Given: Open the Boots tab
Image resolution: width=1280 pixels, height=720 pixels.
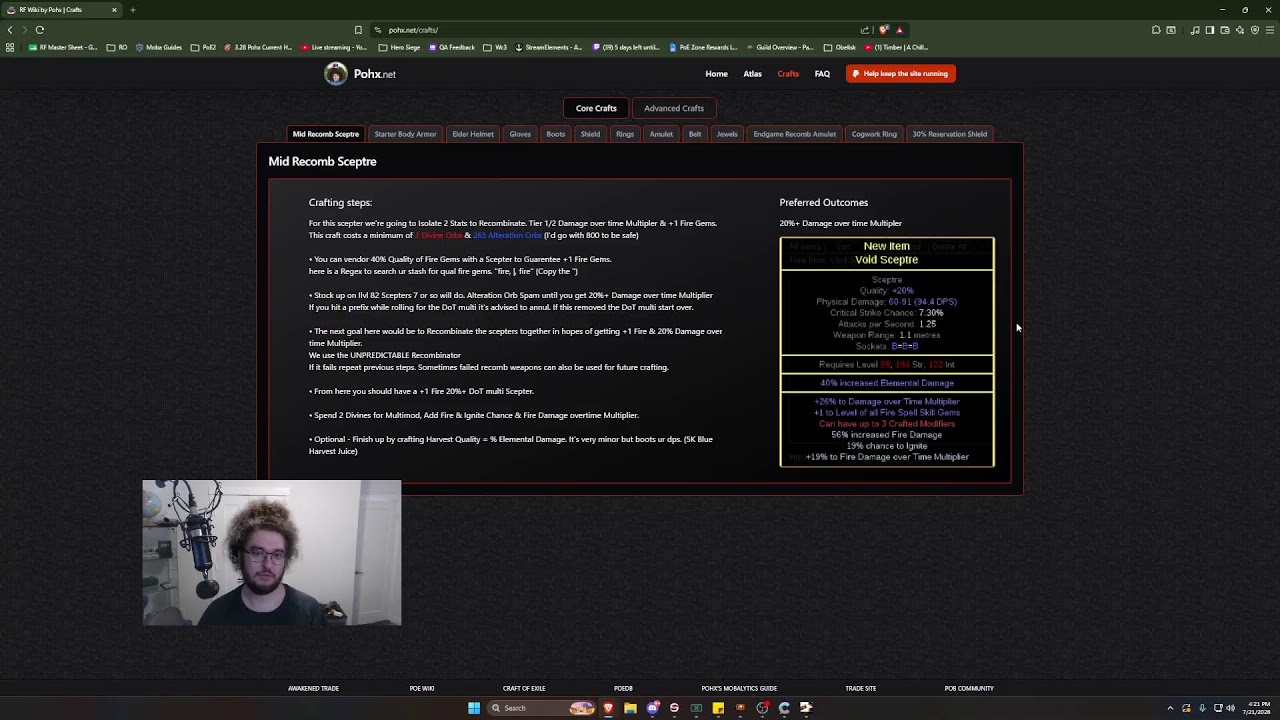Looking at the screenshot, I should [x=556, y=134].
